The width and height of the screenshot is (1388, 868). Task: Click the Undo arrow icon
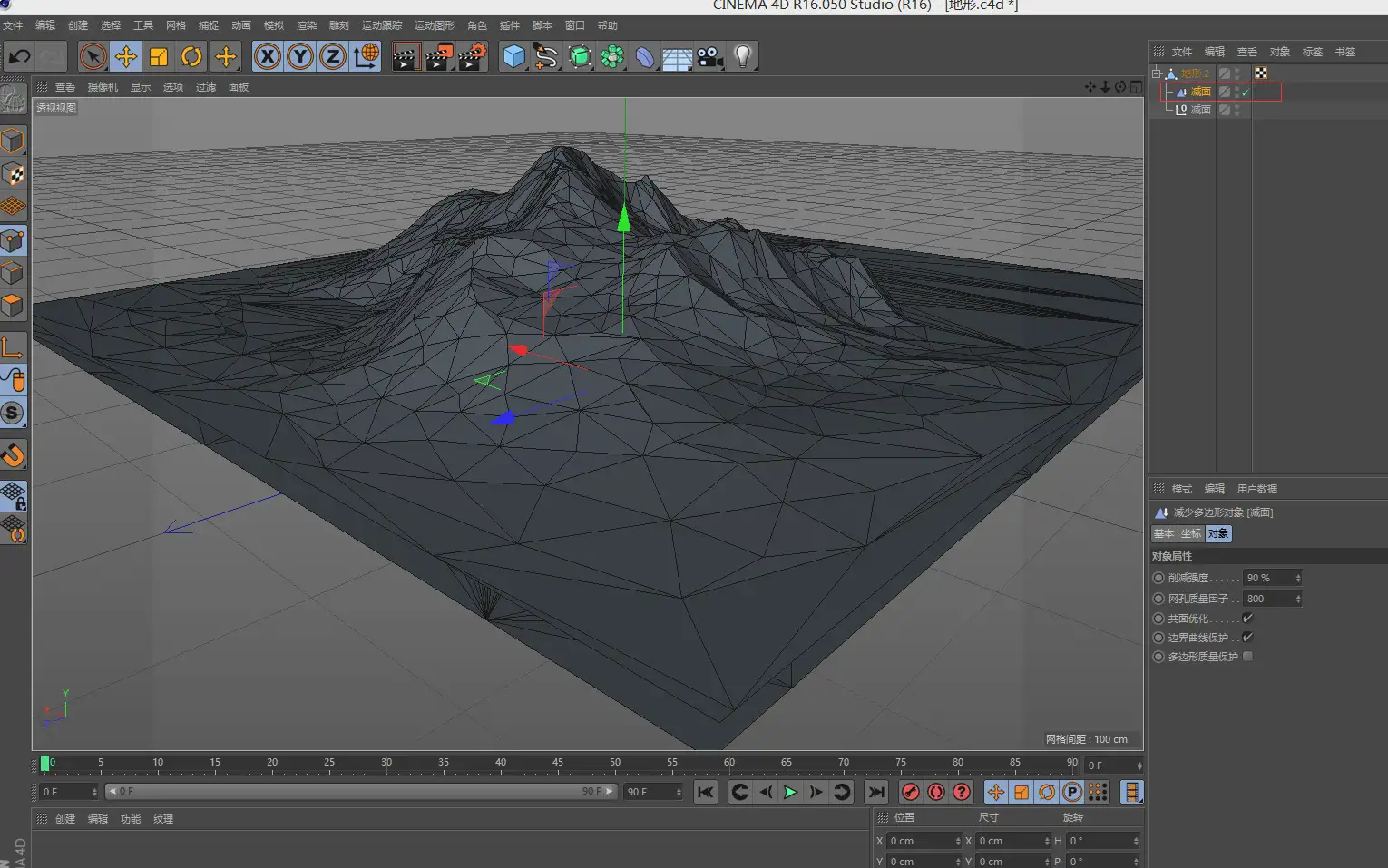[19, 57]
